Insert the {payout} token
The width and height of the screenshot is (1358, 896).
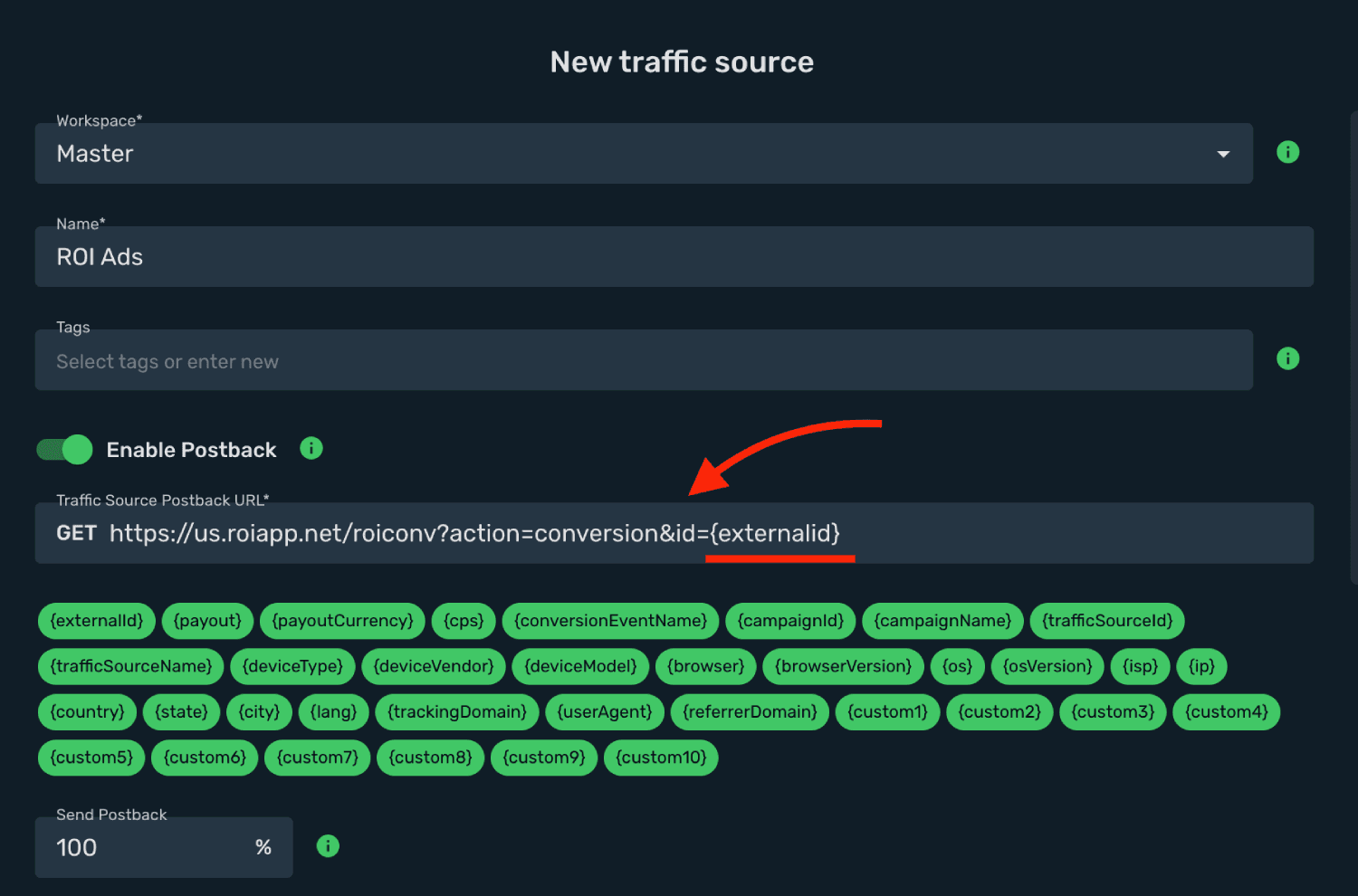click(x=208, y=621)
